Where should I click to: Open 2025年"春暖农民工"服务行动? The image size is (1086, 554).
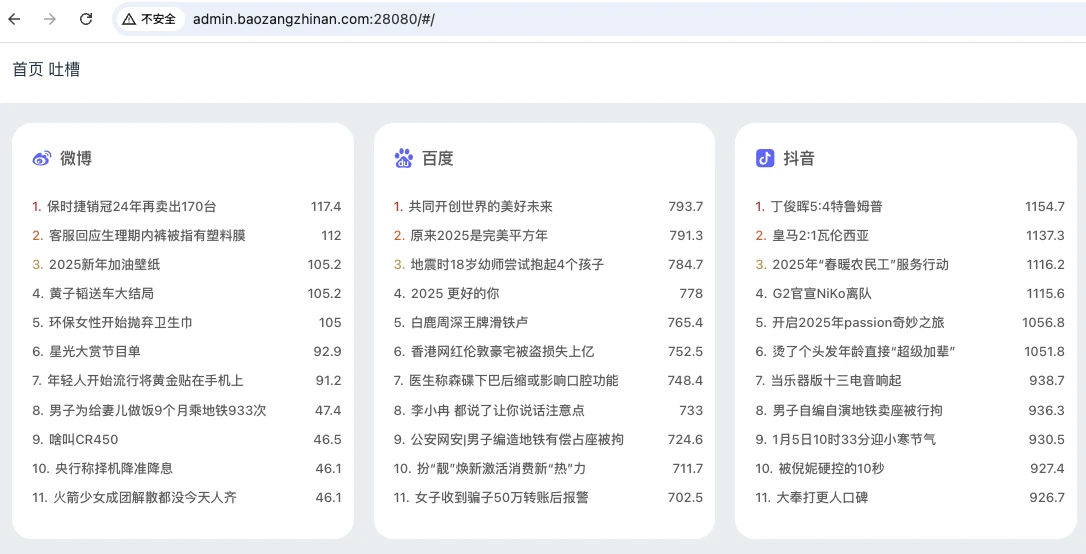click(x=860, y=265)
